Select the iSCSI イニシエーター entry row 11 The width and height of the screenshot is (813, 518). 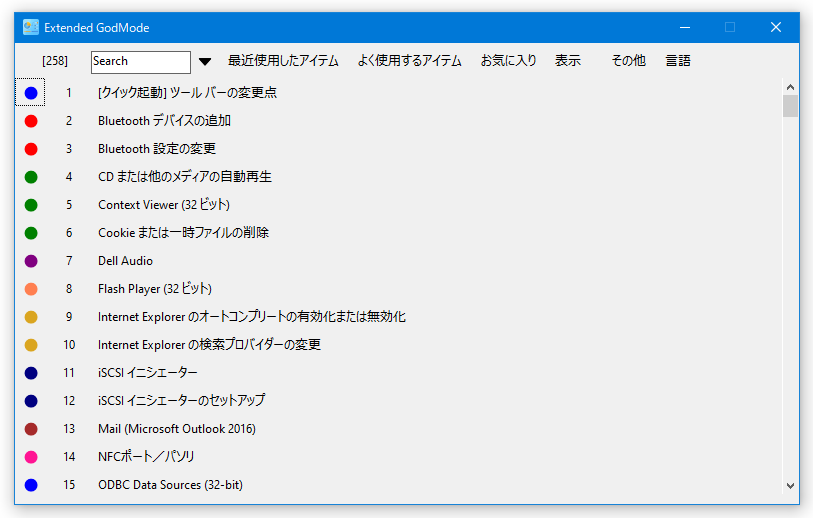tap(148, 373)
